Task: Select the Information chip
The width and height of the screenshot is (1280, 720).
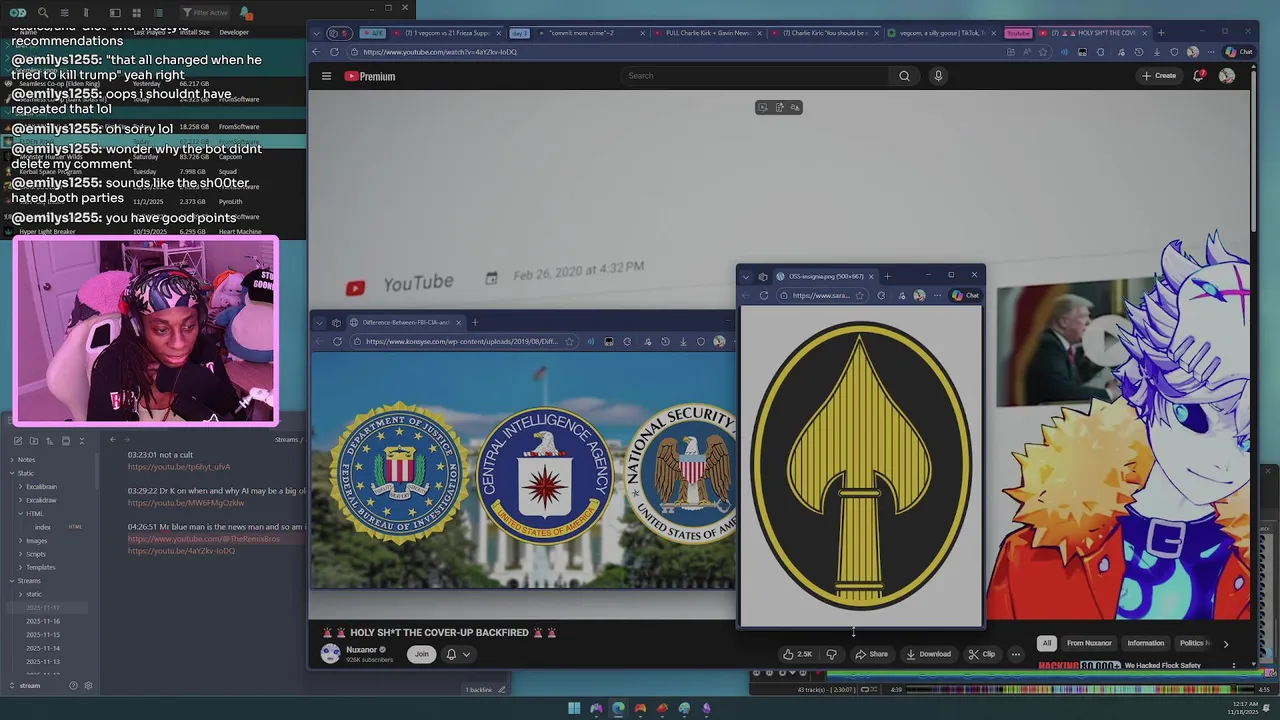Action: pyautogui.click(x=1145, y=643)
